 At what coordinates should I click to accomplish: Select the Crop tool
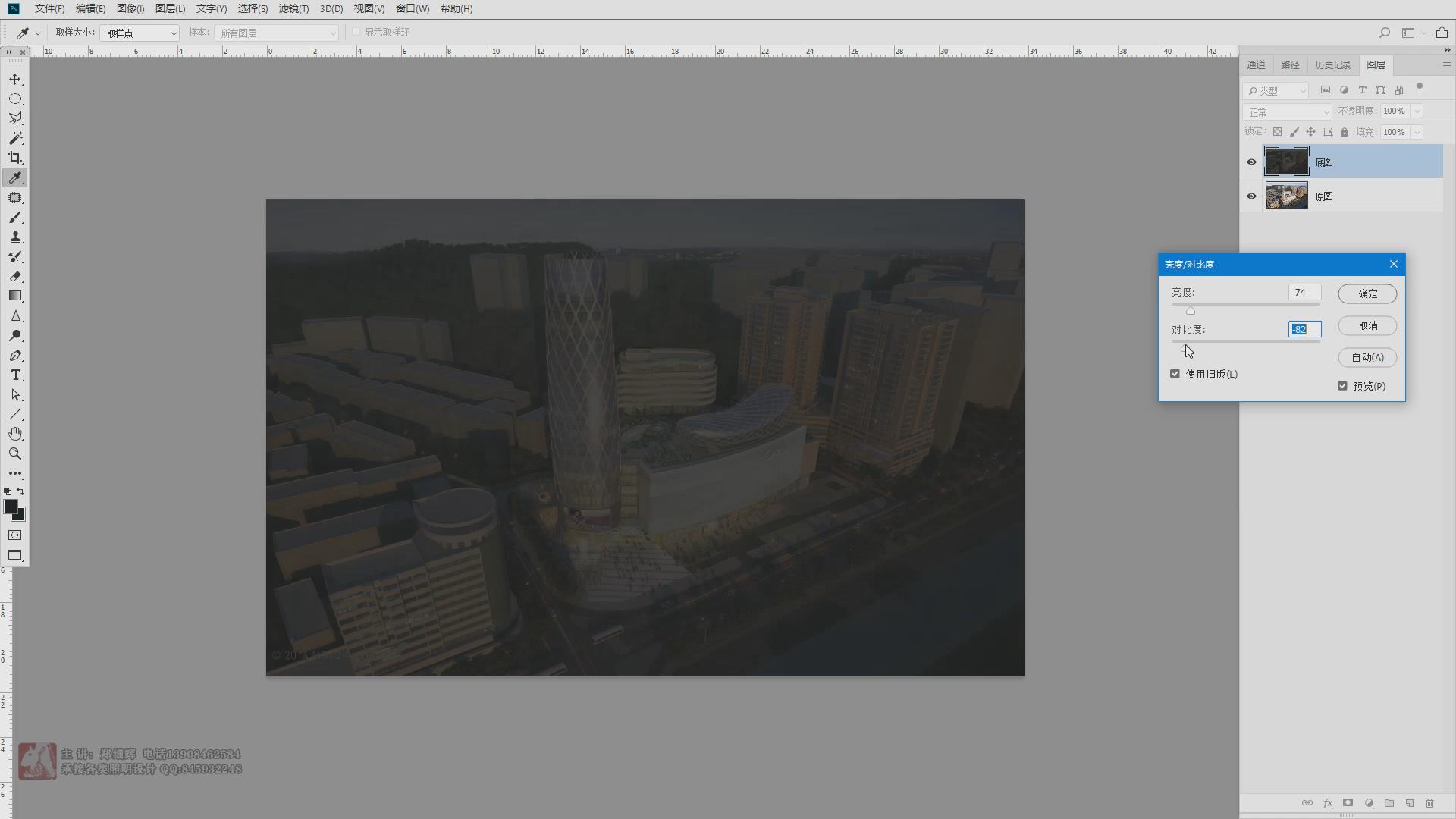(15, 158)
